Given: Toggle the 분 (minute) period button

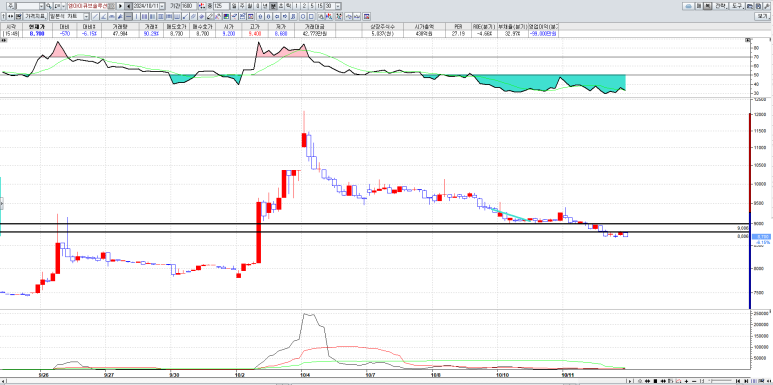Looking at the screenshot, I should [273, 6].
